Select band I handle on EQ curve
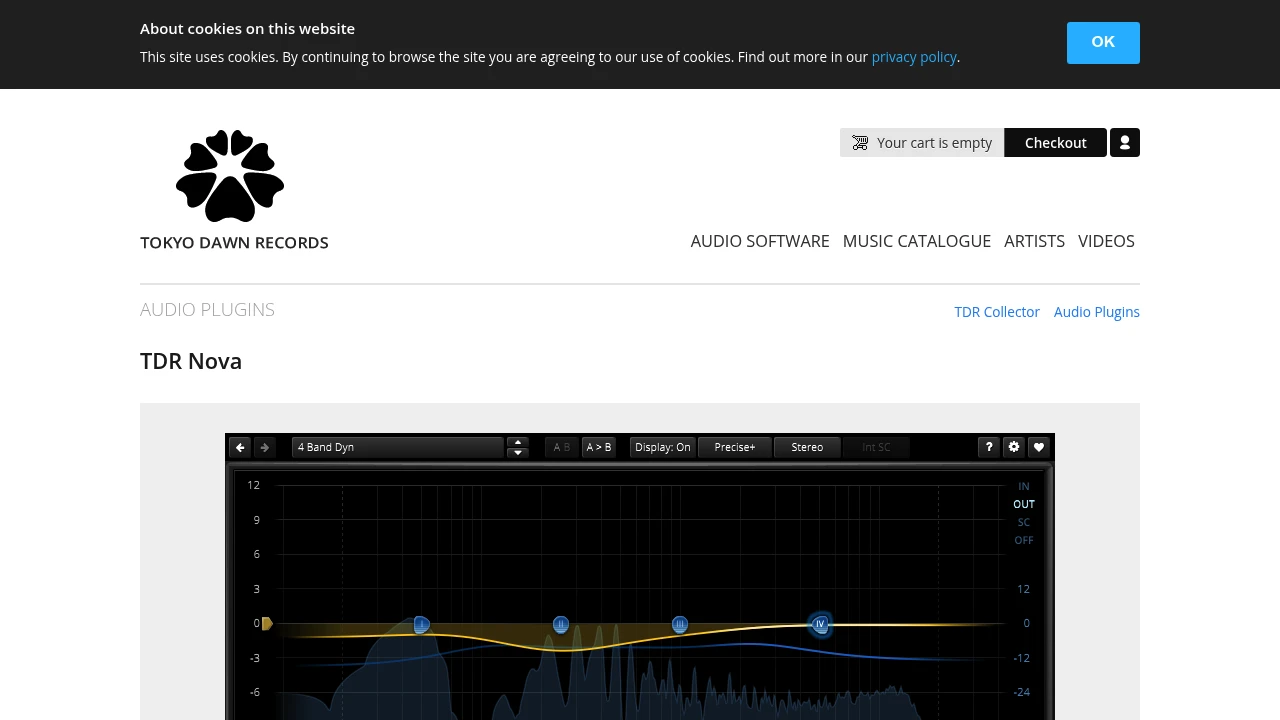This screenshot has width=1280, height=720. click(421, 624)
